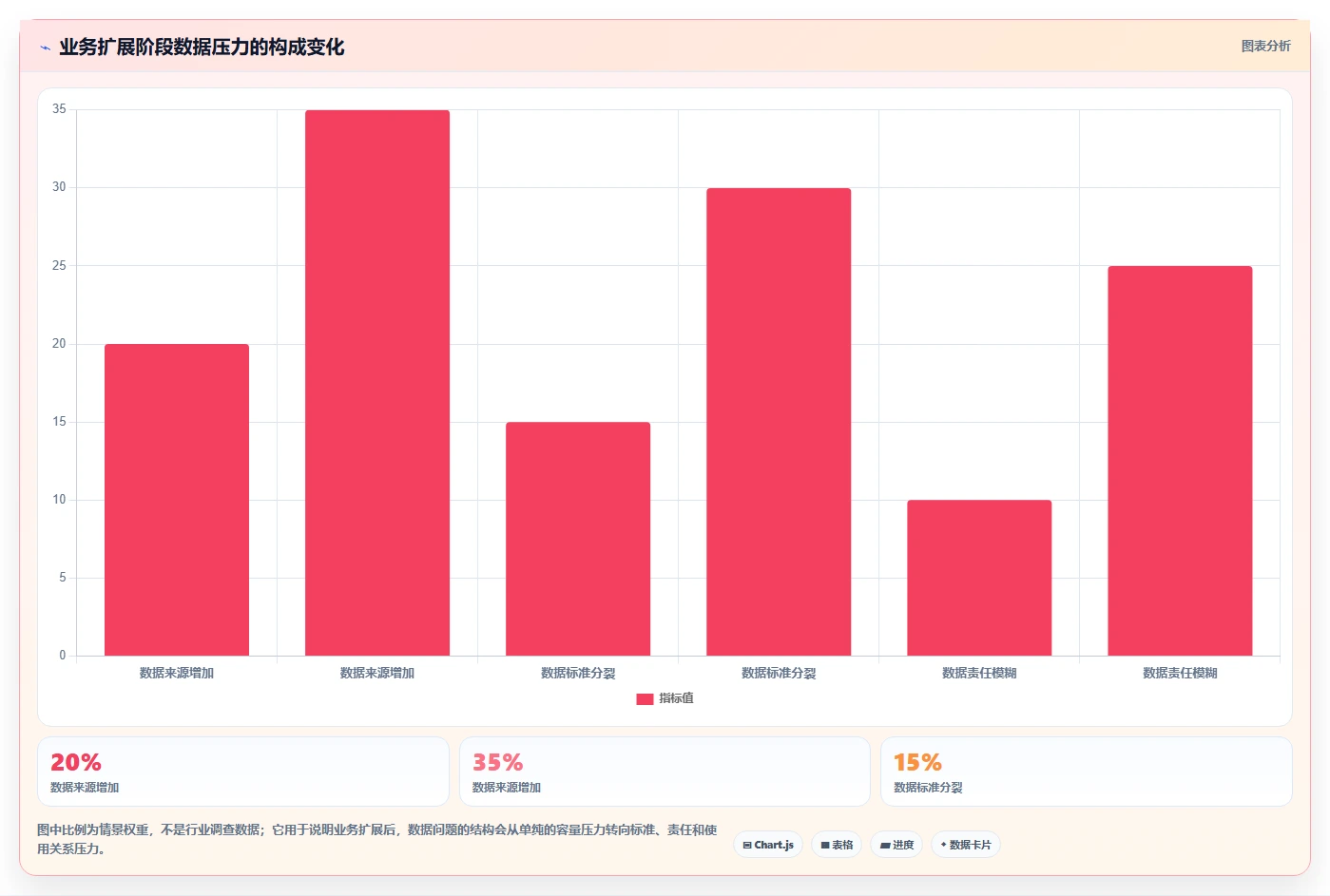Image resolution: width=1330 pixels, height=896 pixels.
Task: Select the 表格 tag pill
Action: tap(837, 845)
